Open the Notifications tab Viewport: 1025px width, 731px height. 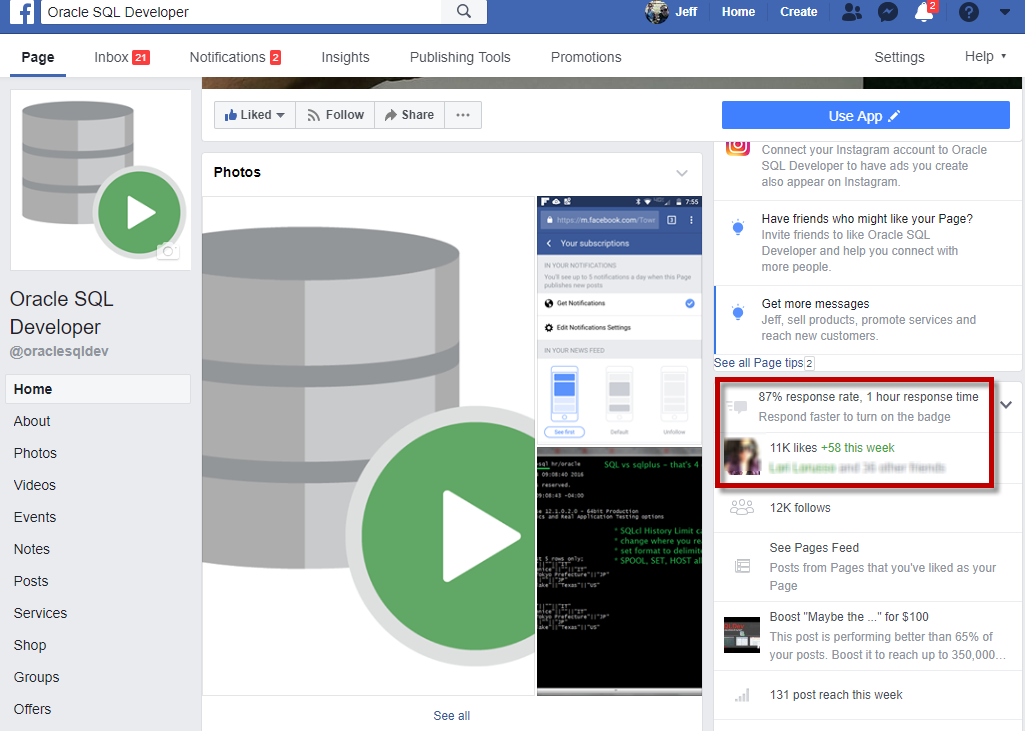(x=235, y=58)
